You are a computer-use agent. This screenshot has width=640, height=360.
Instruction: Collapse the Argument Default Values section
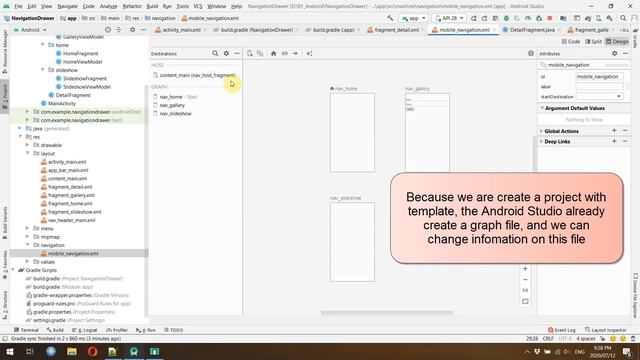542,108
